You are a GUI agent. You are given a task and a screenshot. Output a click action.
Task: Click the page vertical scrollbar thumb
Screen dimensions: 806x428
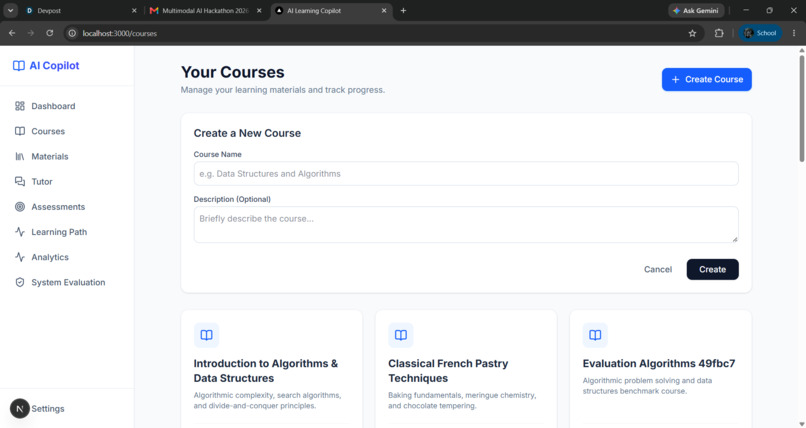tap(801, 108)
